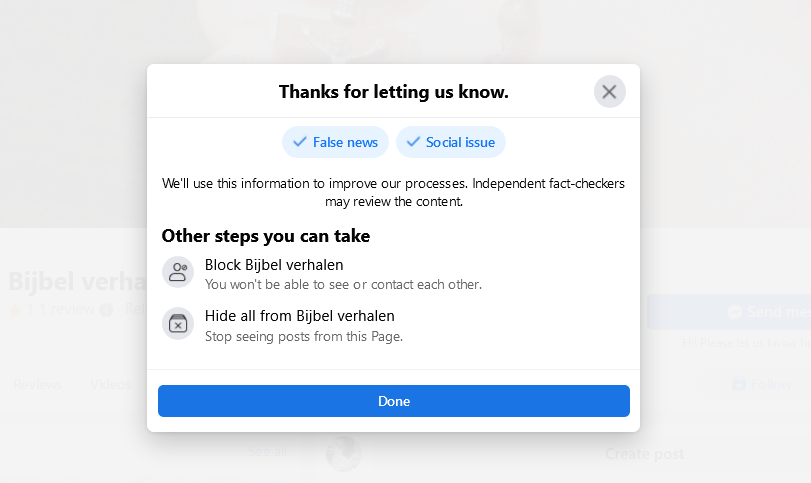Screen dimensions: 811x483
Task: Open the Videos tab on the page
Action: 110,385
